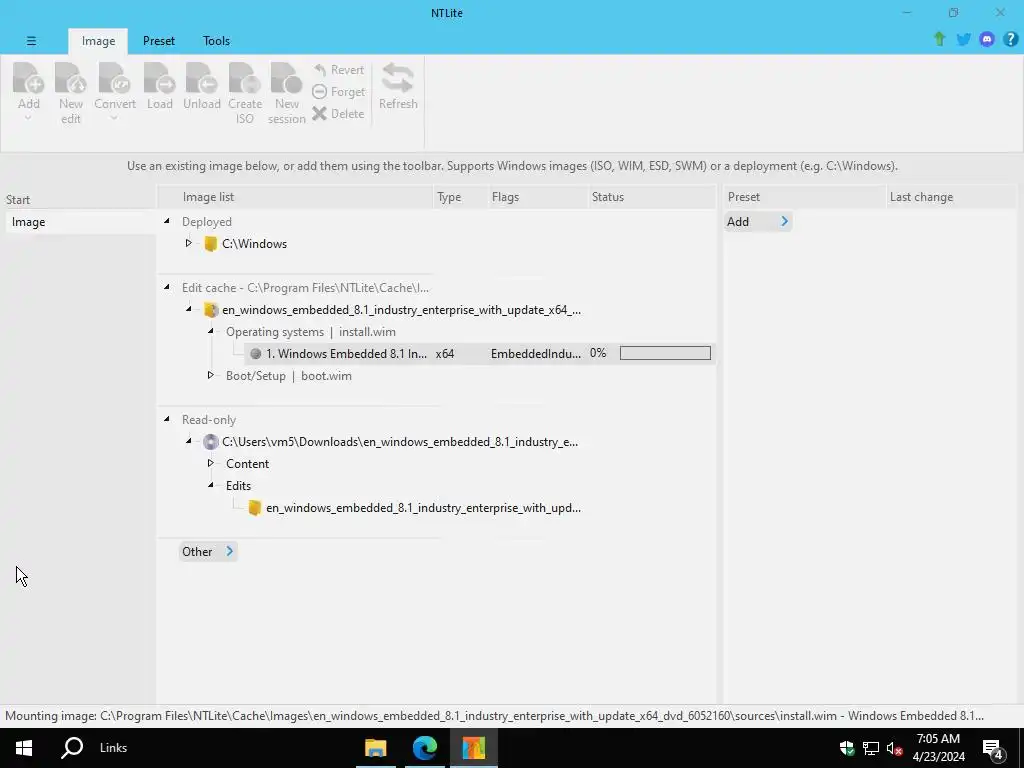The width and height of the screenshot is (1024, 768).
Task: Open File Explorer from the taskbar
Action: (x=376, y=748)
